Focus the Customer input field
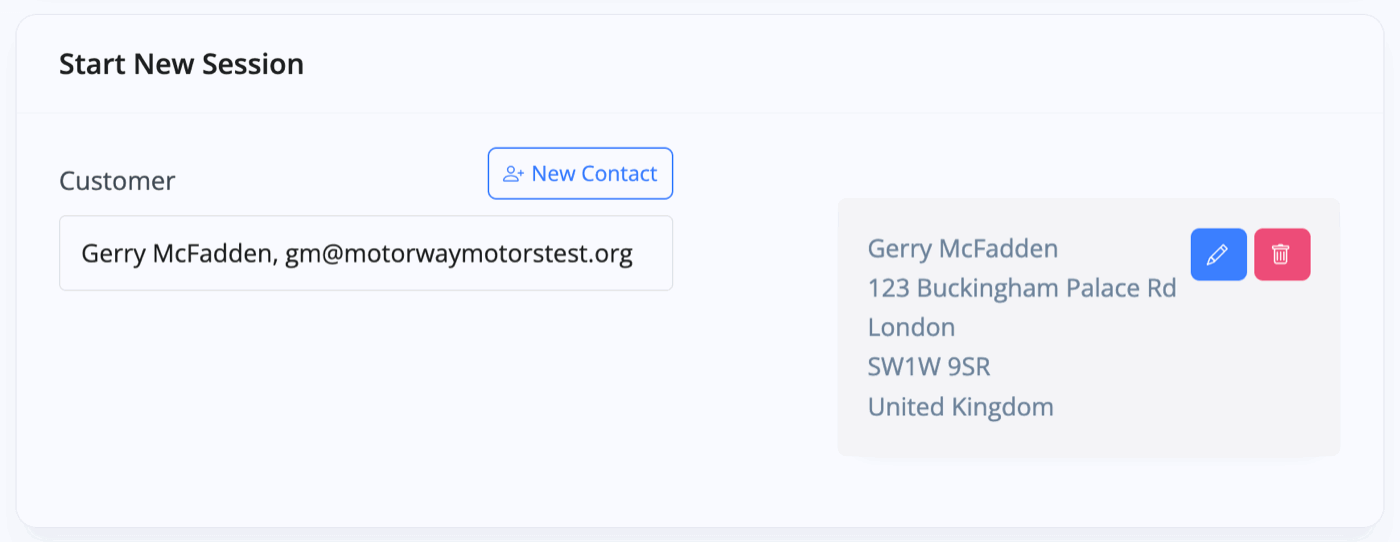This screenshot has height=542, width=1400. click(366, 253)
